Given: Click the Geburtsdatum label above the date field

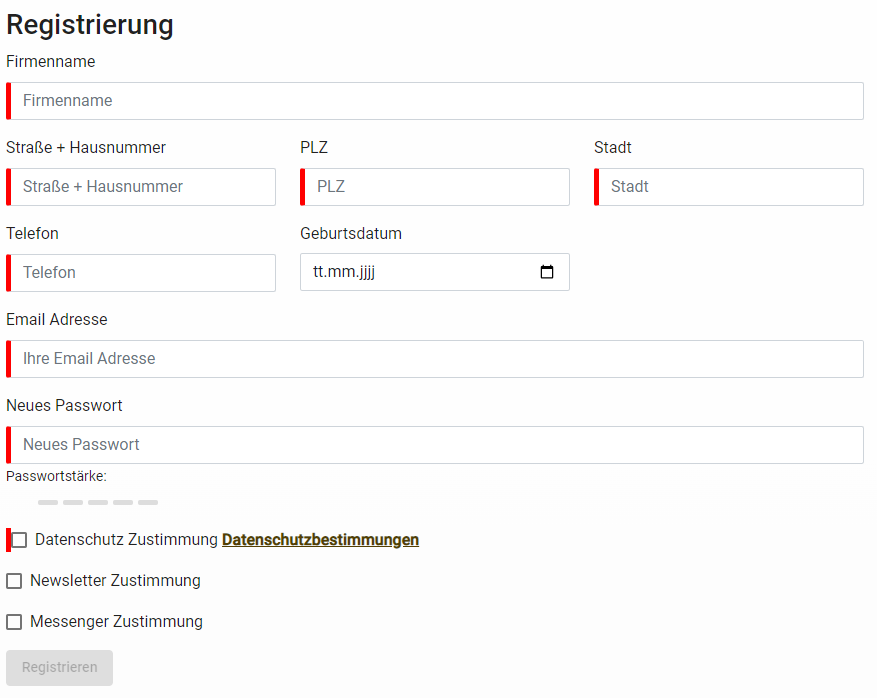Looking at the screenshot, I should click(x=351, y=234).
